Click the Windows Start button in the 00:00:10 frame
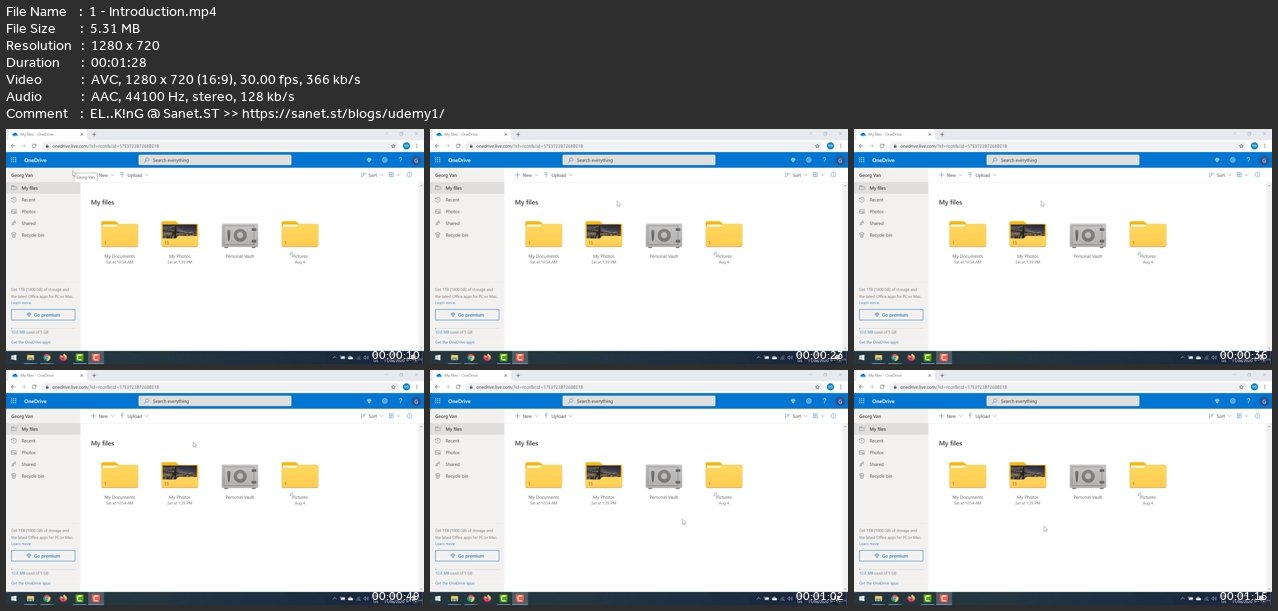1278x611 pixels. pos(14,357)
